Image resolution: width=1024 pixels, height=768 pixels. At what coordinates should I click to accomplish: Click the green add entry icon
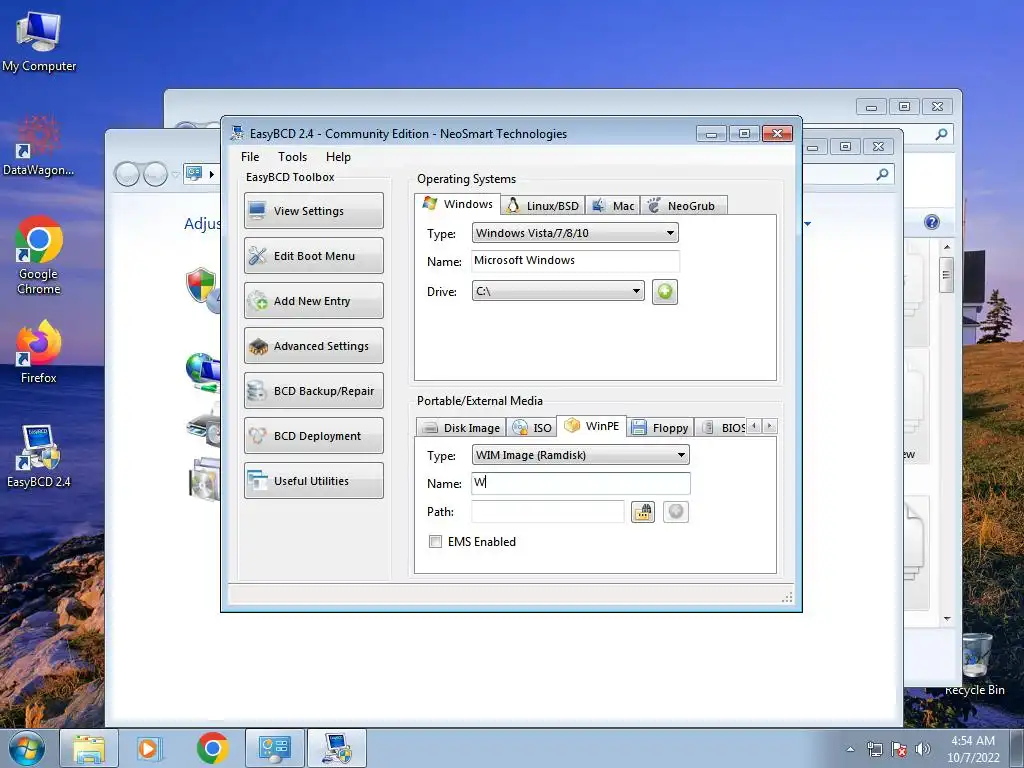[665, 291]
